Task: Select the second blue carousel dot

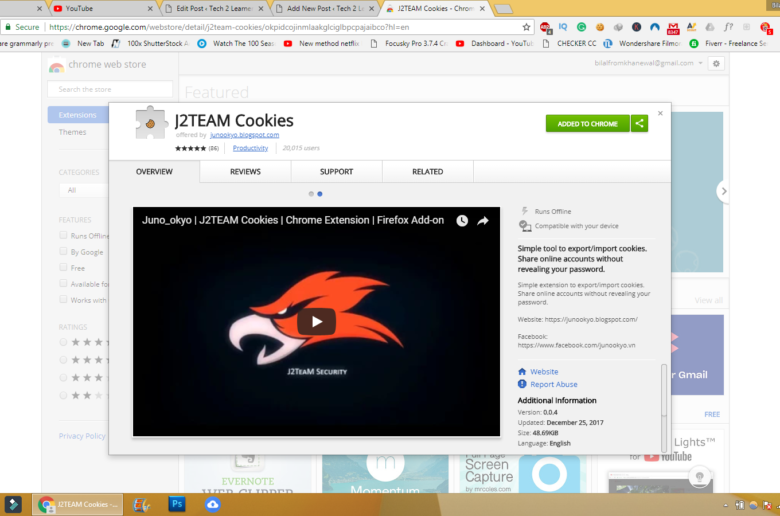Action: (320, 194)
